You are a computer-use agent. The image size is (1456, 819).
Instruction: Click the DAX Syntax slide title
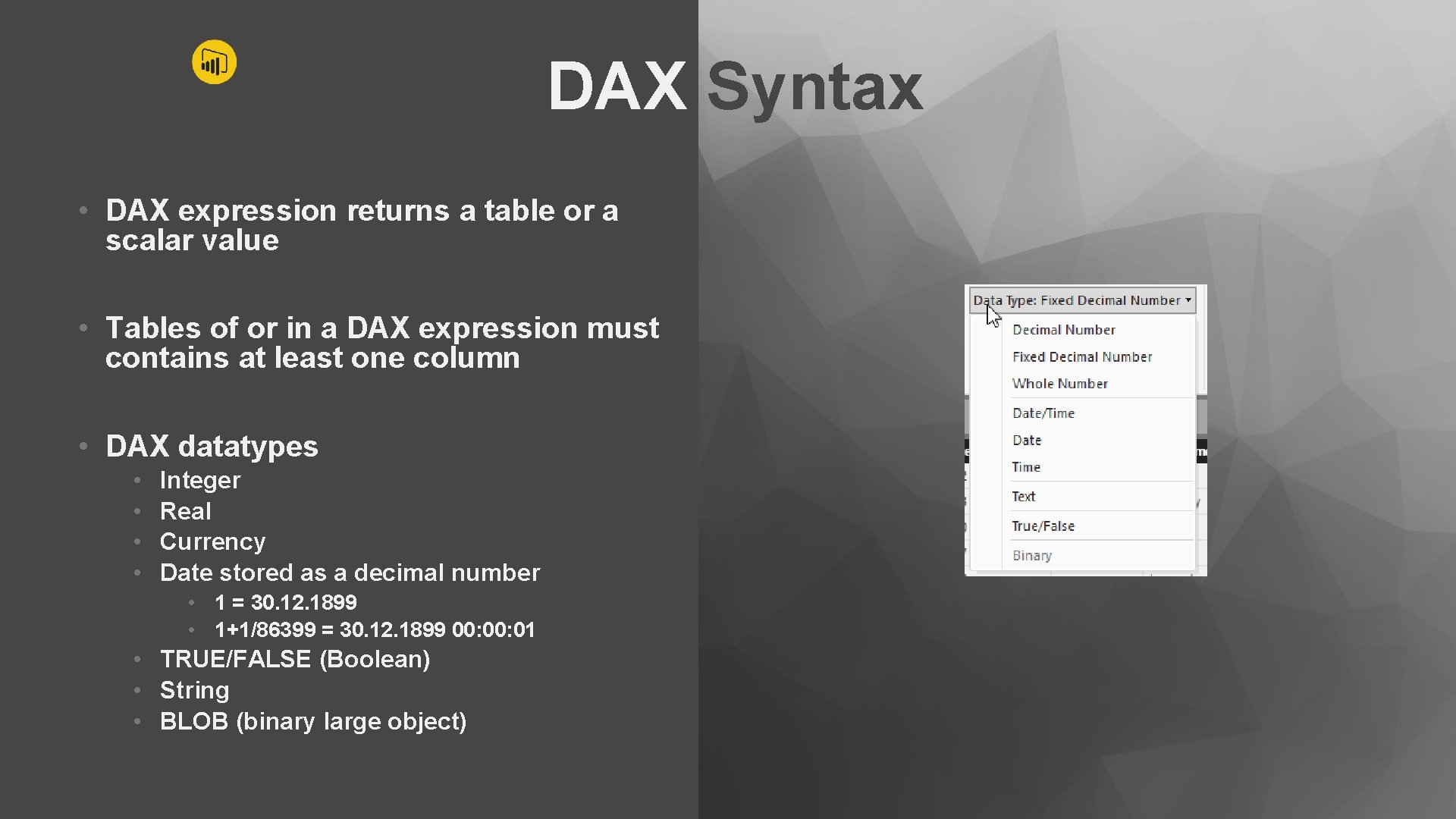click(734, 86)
